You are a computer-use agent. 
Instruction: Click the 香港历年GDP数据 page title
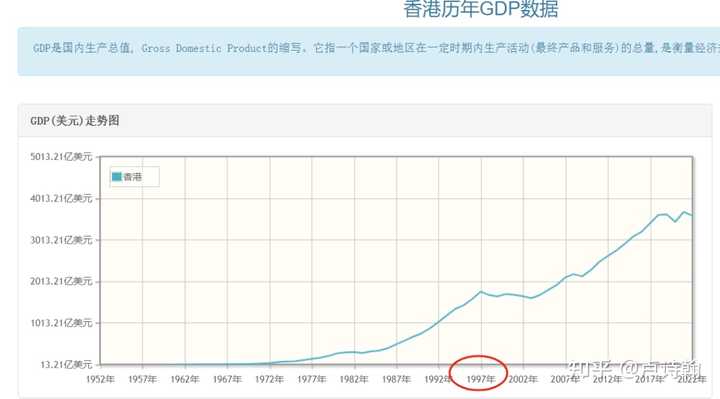click(481, 9)
